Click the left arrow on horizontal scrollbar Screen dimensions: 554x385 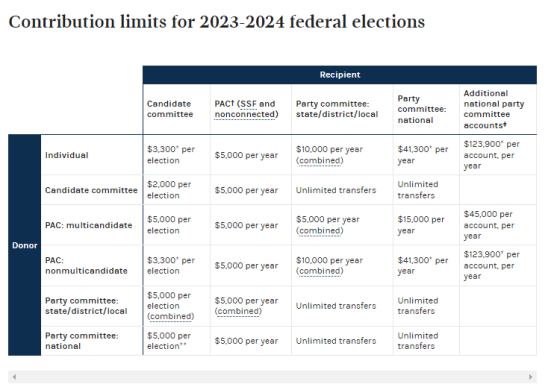14,377
